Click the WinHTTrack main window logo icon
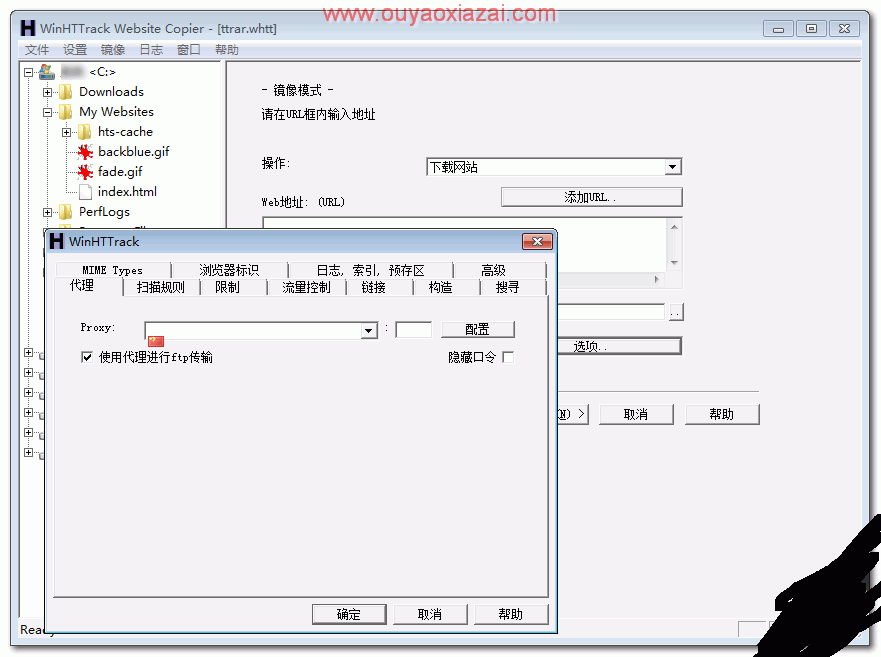This screenshot has height=657, width=881. coord(28,28)
